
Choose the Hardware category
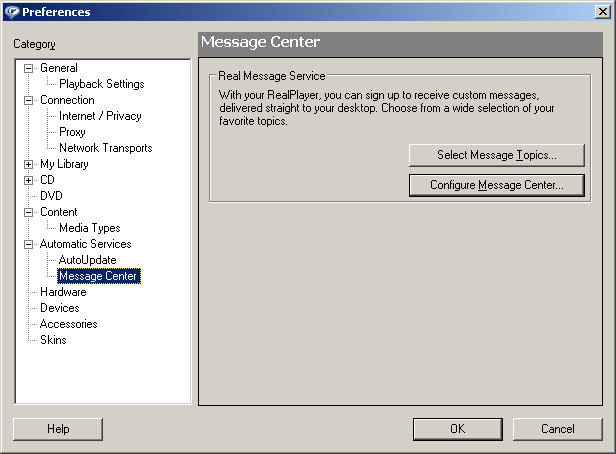[62, 292]
